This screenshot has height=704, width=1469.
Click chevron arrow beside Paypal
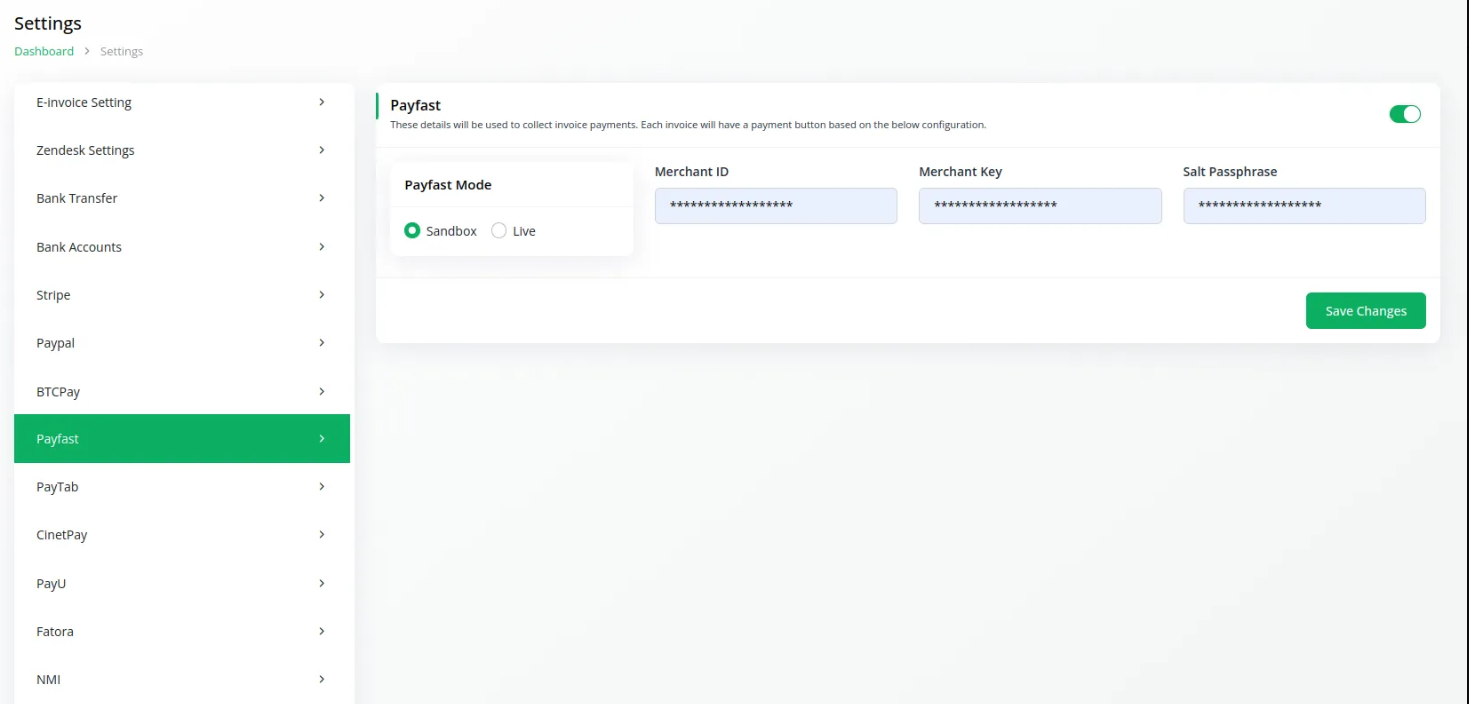(x=322, y=343)
